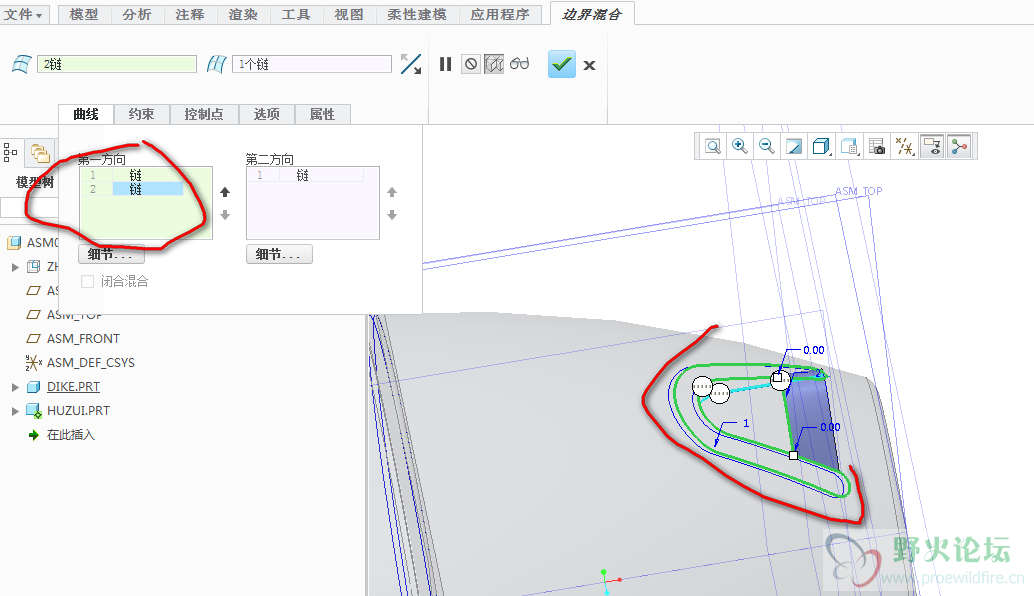Click the model tree search field

tap(29, 207)
